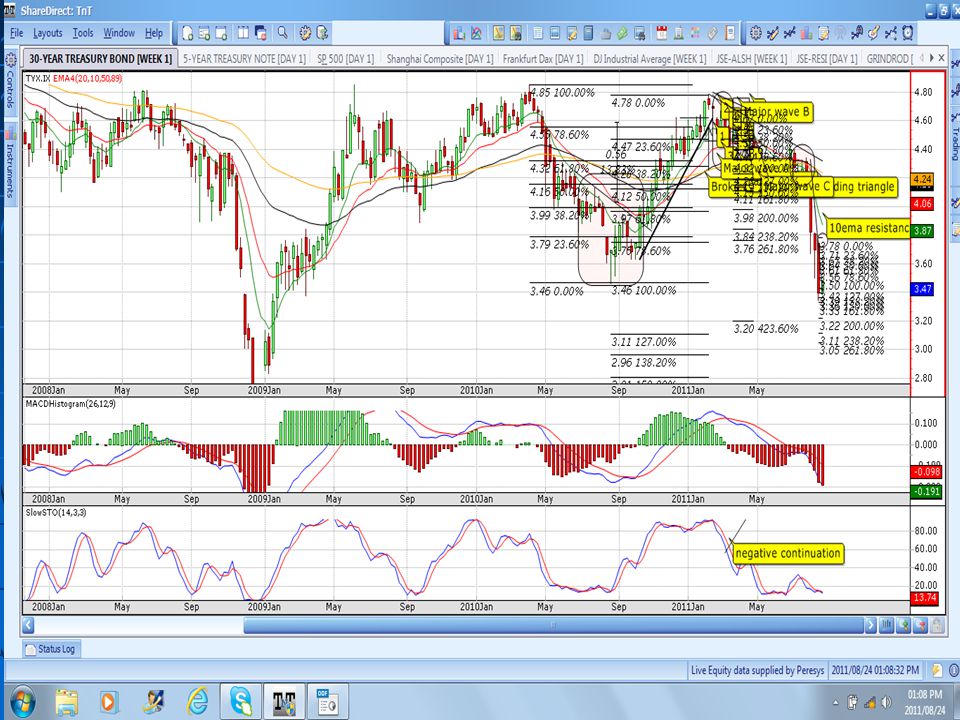Click the chart scrollbar right arrow
Viewport: 960px width, 720px height.
tap(870, 625)
